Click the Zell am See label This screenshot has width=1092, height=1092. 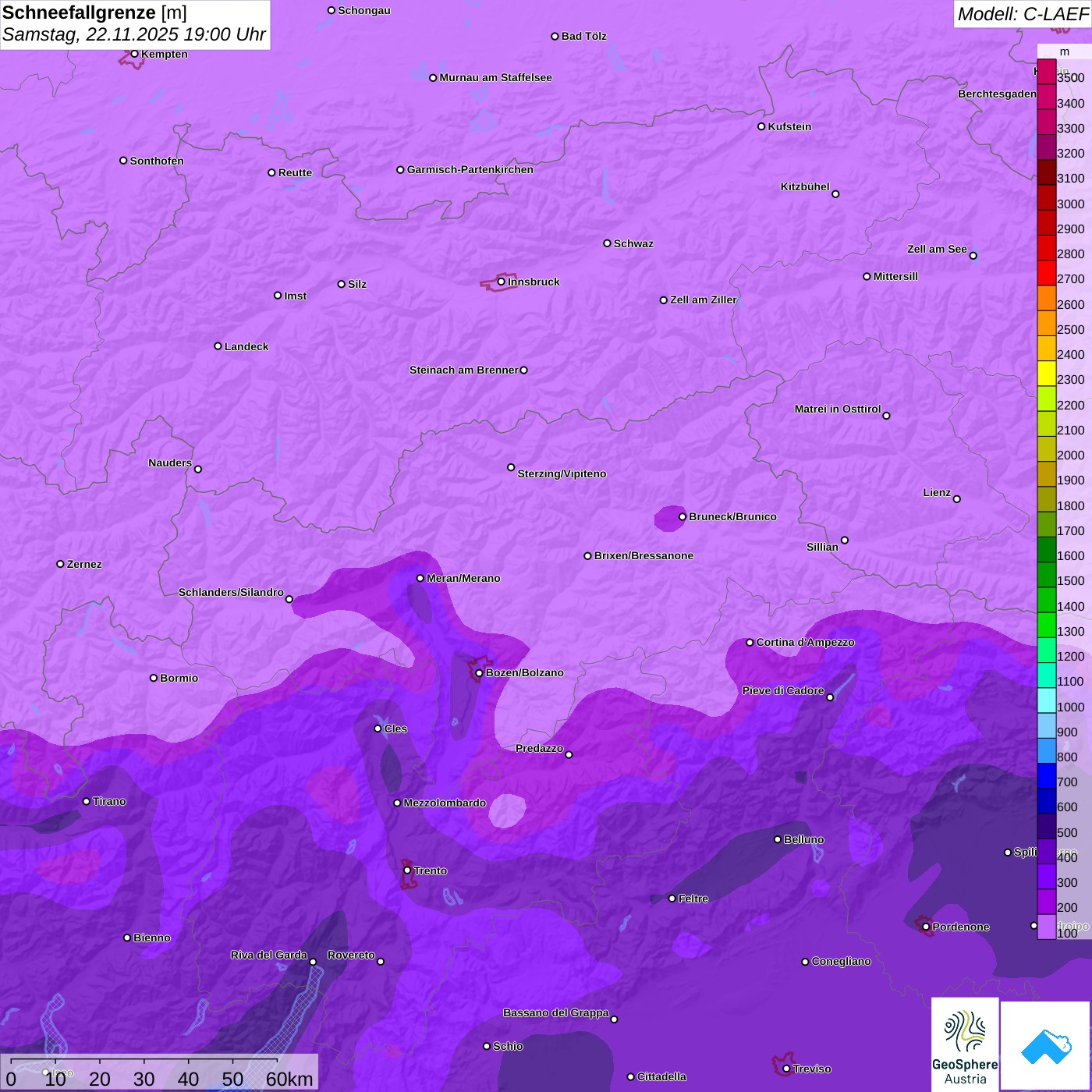pyautogui.click(x=937, y=249)
